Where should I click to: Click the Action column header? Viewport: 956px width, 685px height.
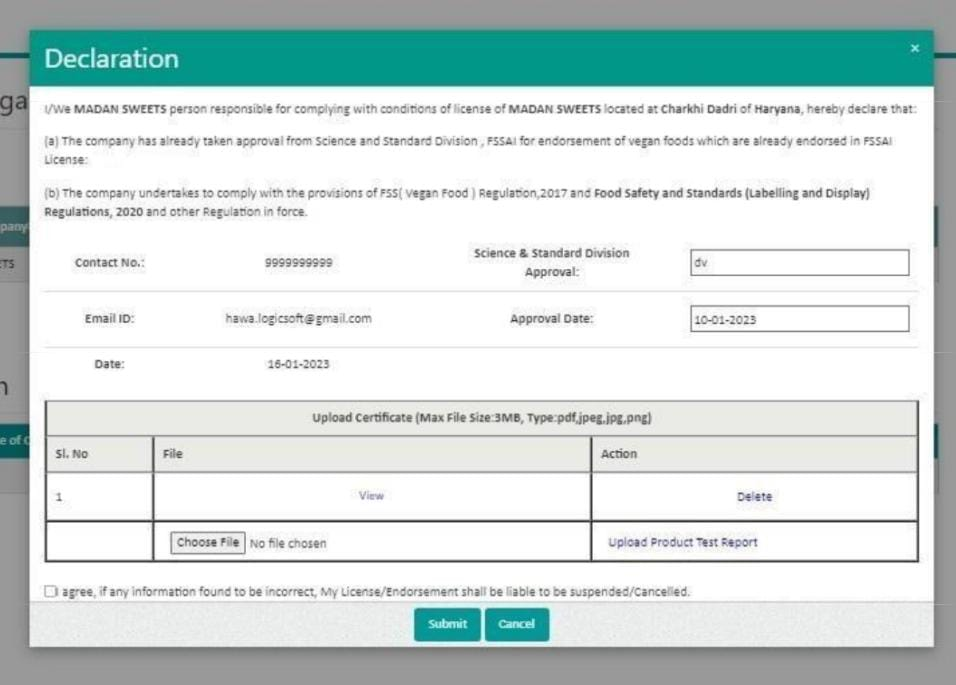618,454
